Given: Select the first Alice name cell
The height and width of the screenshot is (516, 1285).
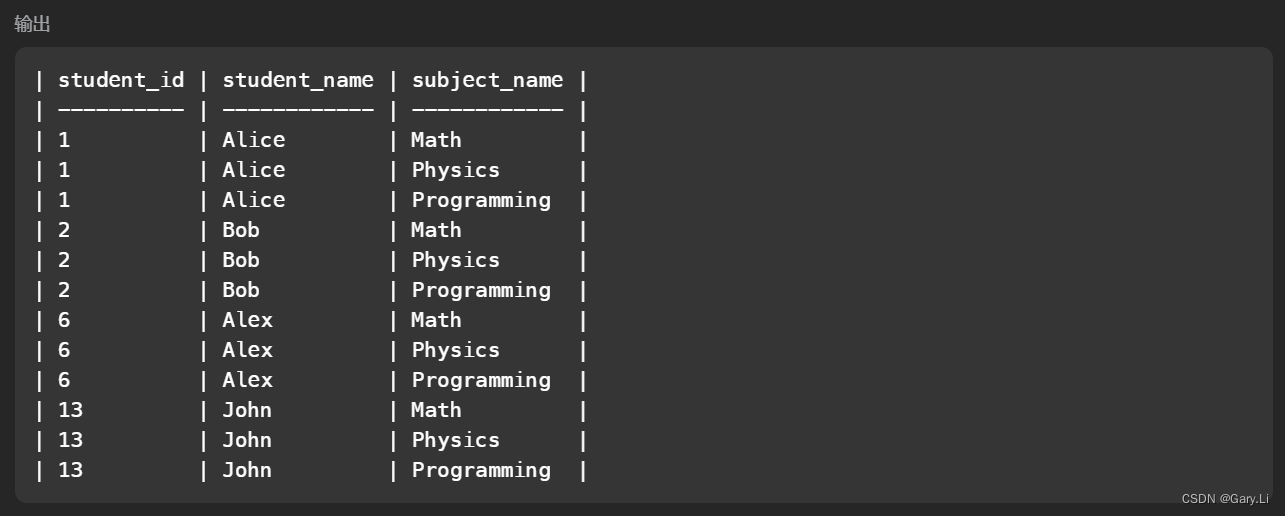Looking at the screenshot, I should click(254, 140).
